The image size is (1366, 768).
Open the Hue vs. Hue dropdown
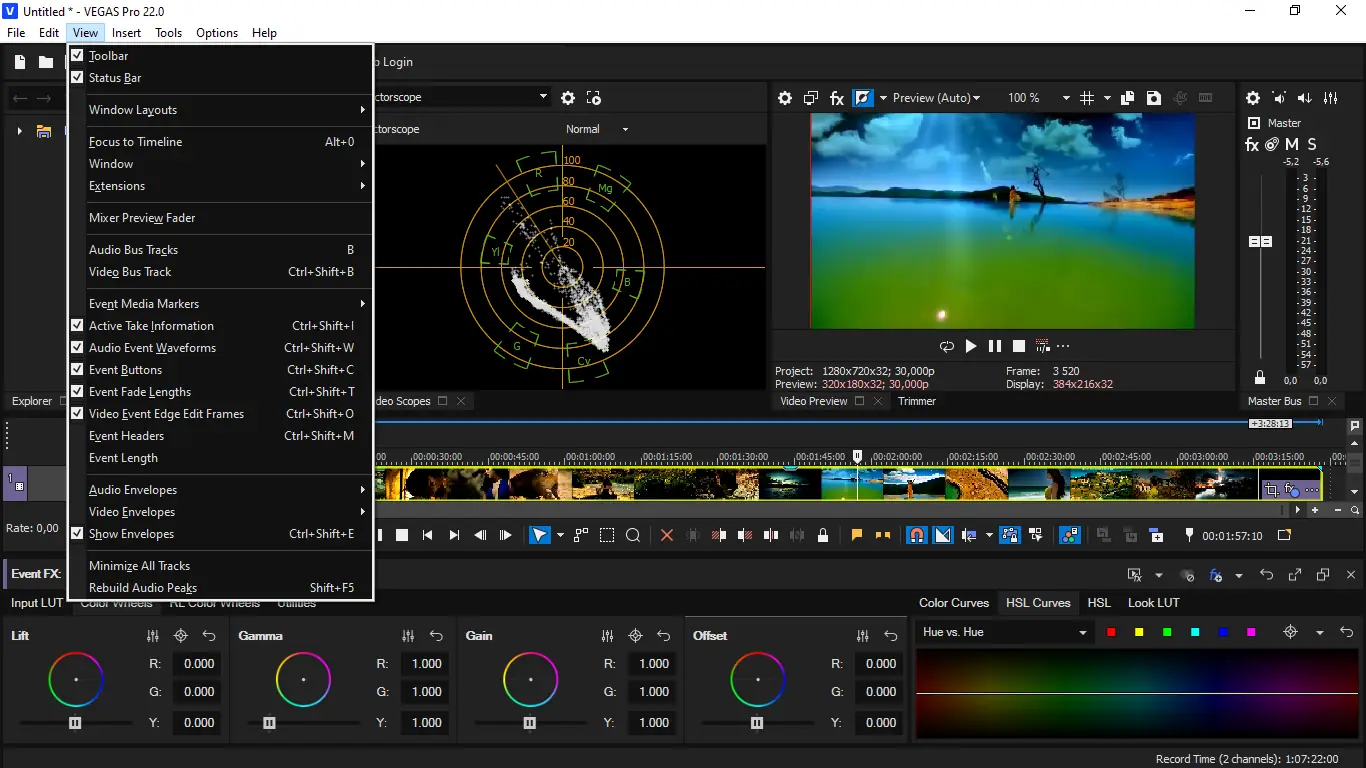[1004, 632]
